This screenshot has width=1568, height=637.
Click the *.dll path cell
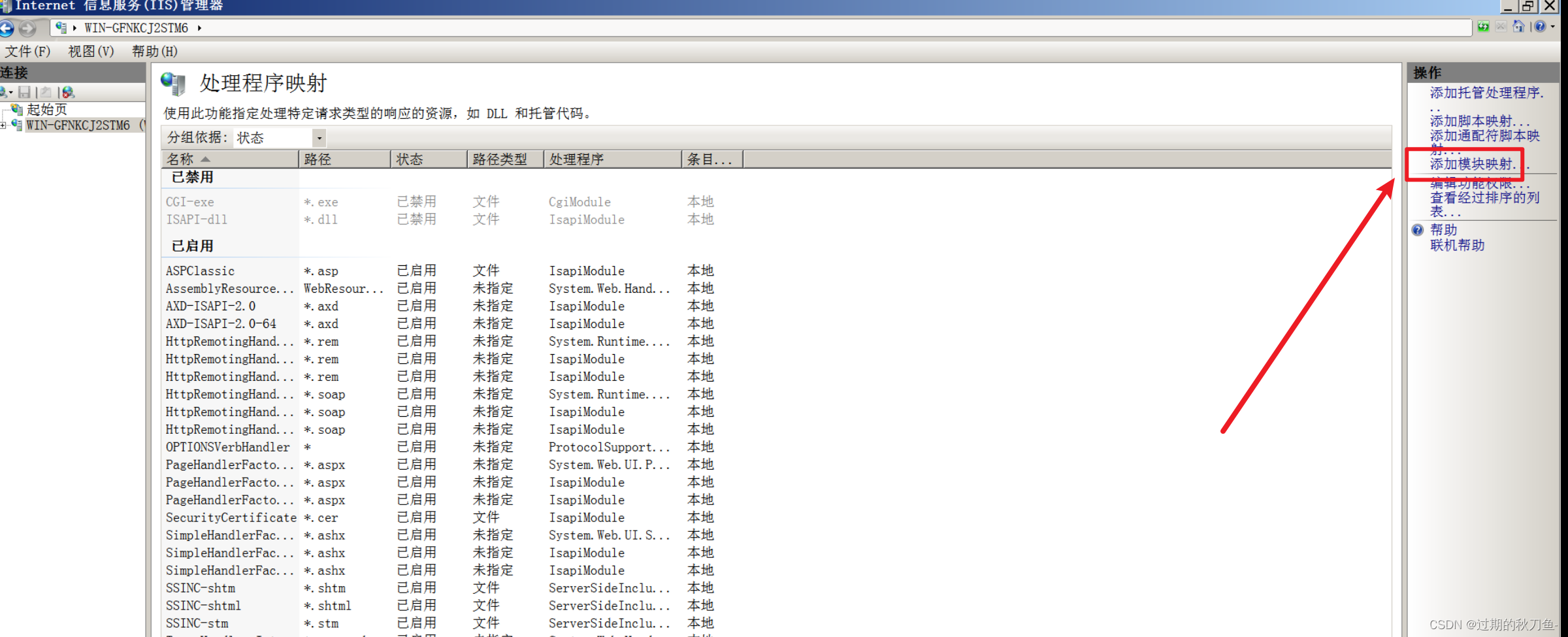tap(321, 220)
